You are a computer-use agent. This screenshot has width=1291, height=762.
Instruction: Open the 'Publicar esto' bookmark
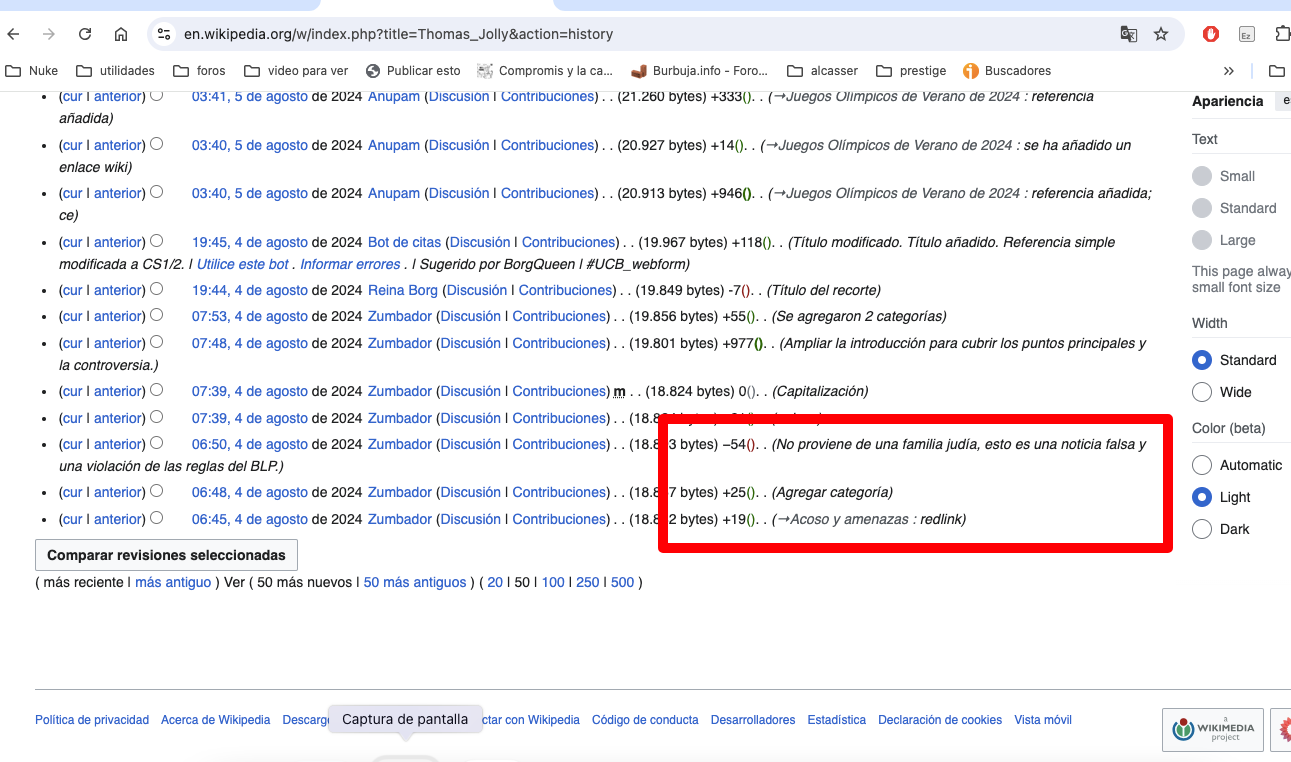tap(413, 71)
